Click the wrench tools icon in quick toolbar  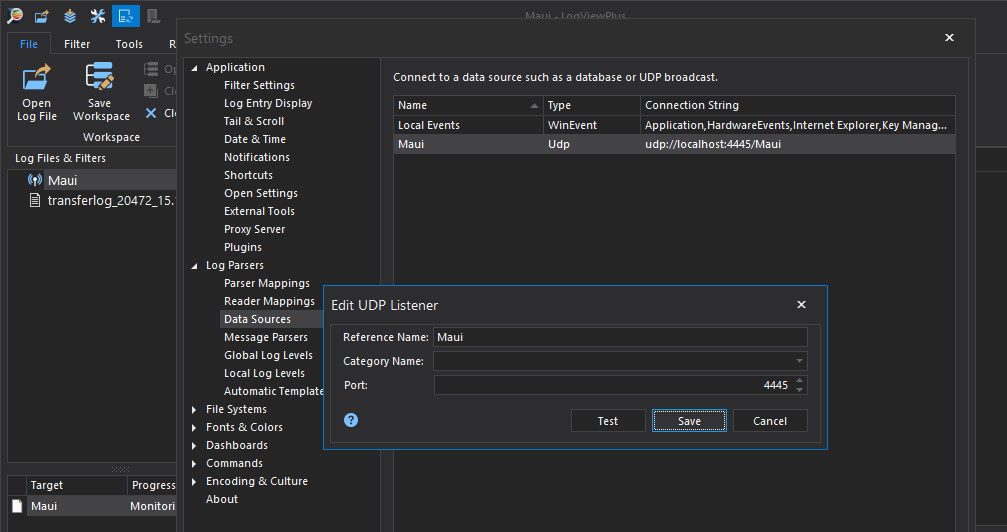tap(98, 15)
